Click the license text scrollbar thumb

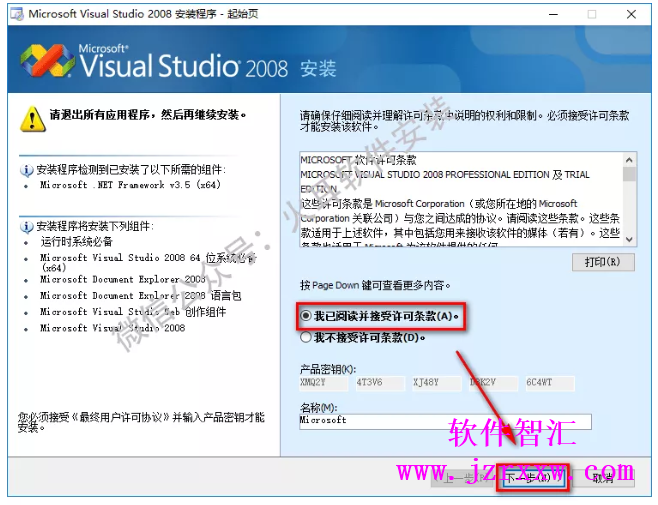pos(629,174)
